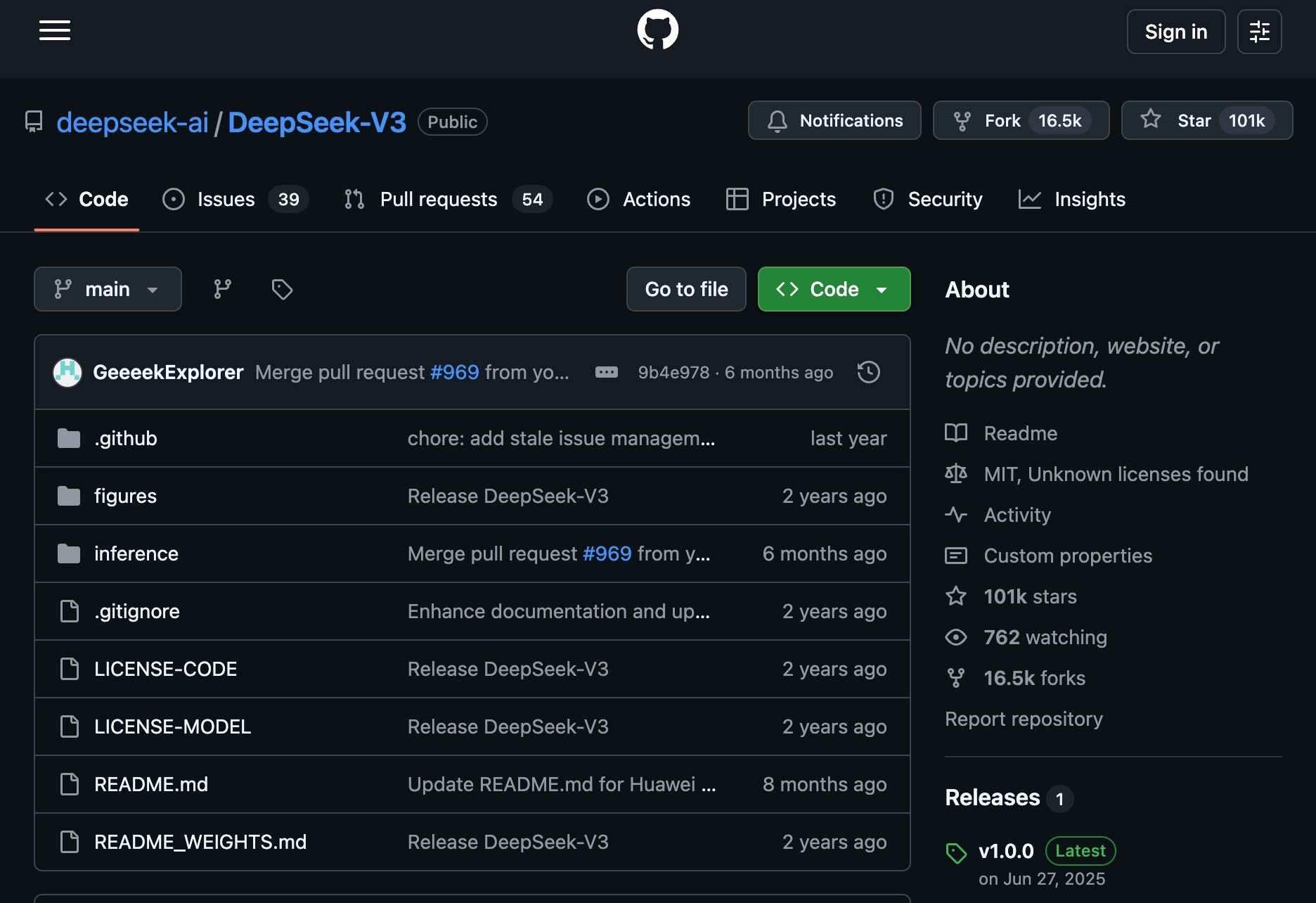Switch to the Issues tab
This screenshot has height=903, width=1316.
click(x=235, y=199)
